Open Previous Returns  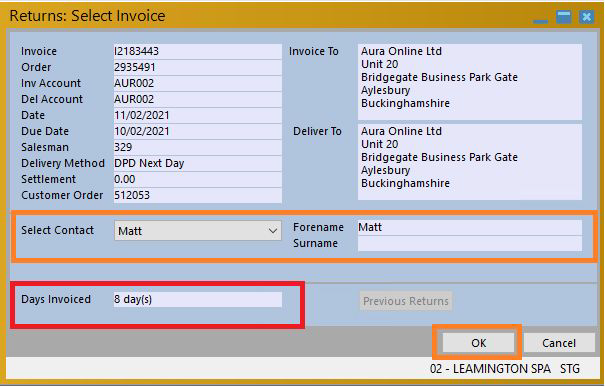coord(406,301)
